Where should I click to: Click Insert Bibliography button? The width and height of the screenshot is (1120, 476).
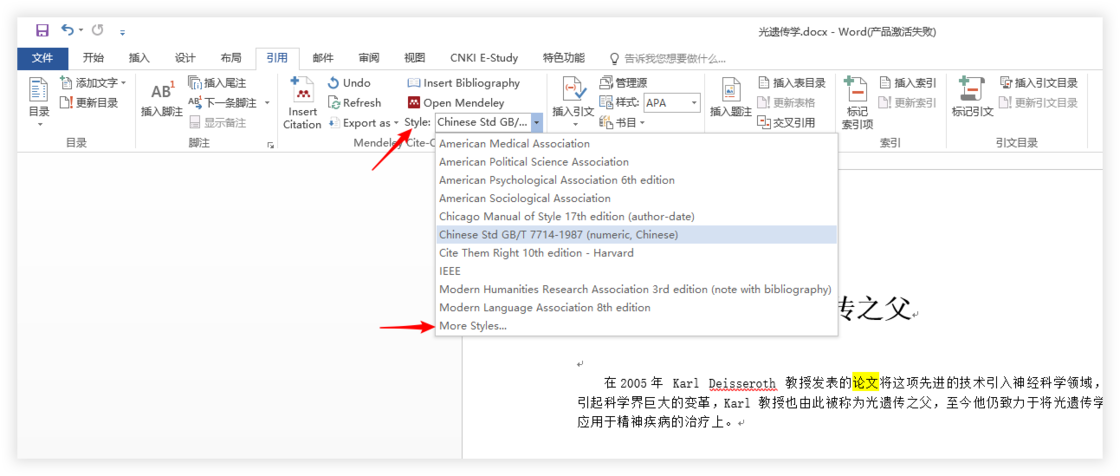pyautogui.click(x=464, y=83)
